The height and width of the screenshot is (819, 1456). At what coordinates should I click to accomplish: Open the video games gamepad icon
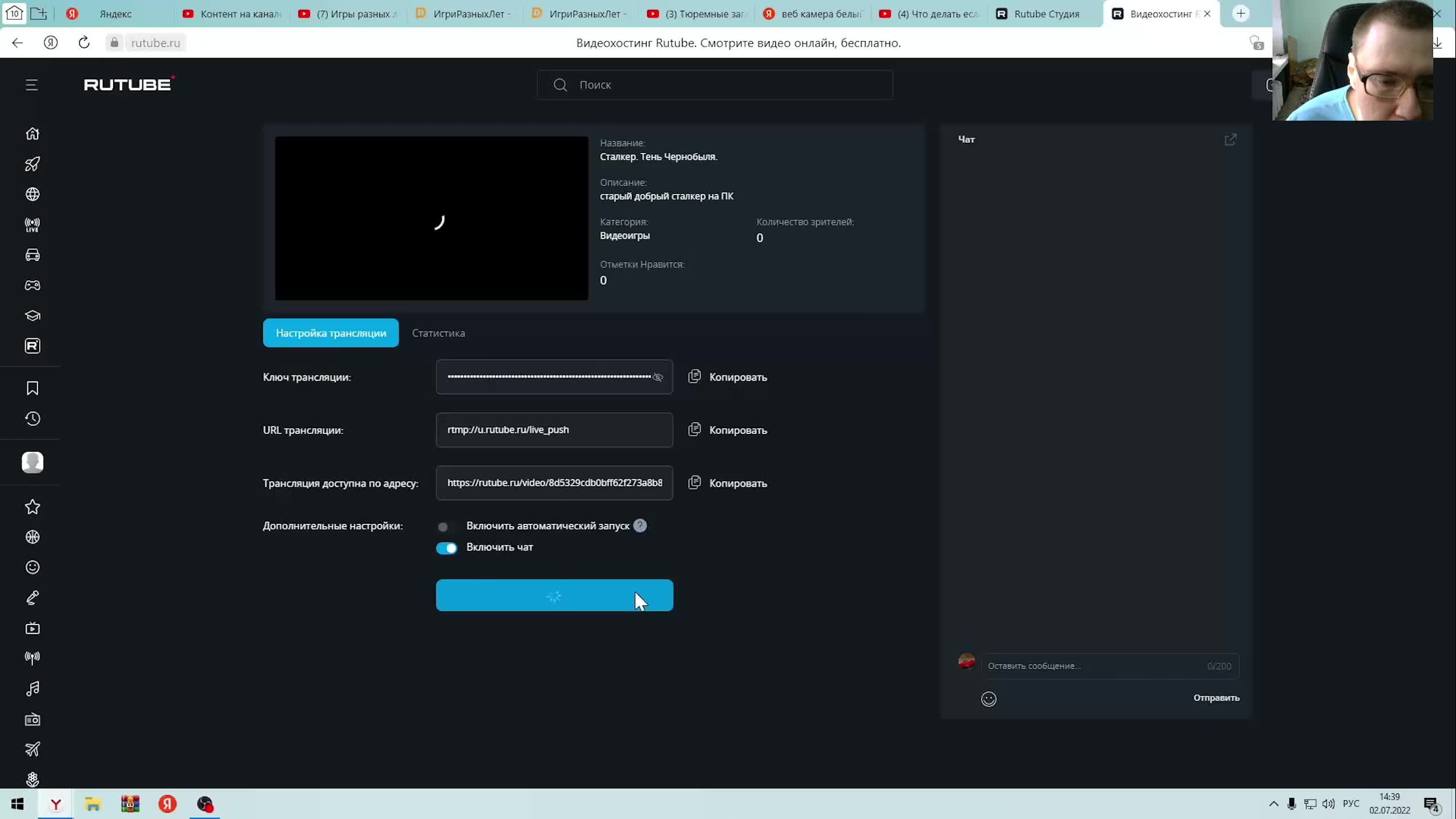point(32,286)
